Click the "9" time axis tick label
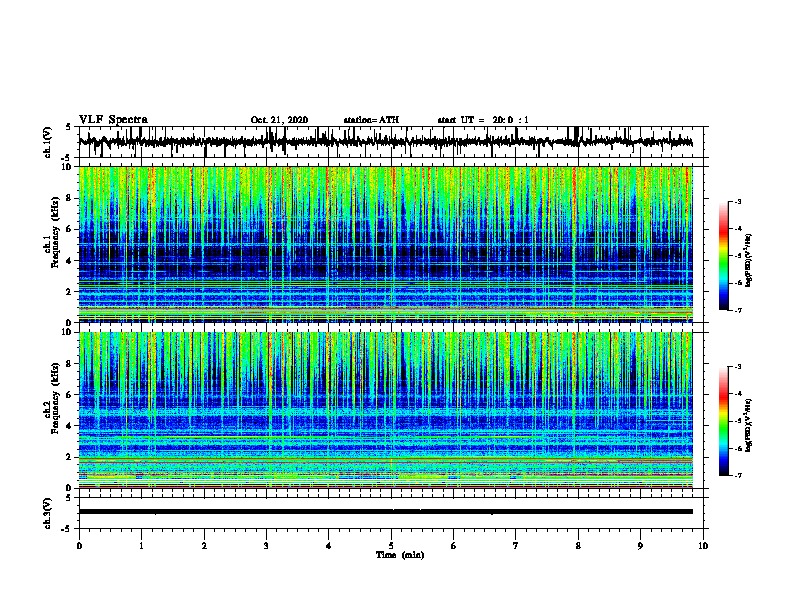This screenshot has width=792, height=612. (x=640, y=546)
